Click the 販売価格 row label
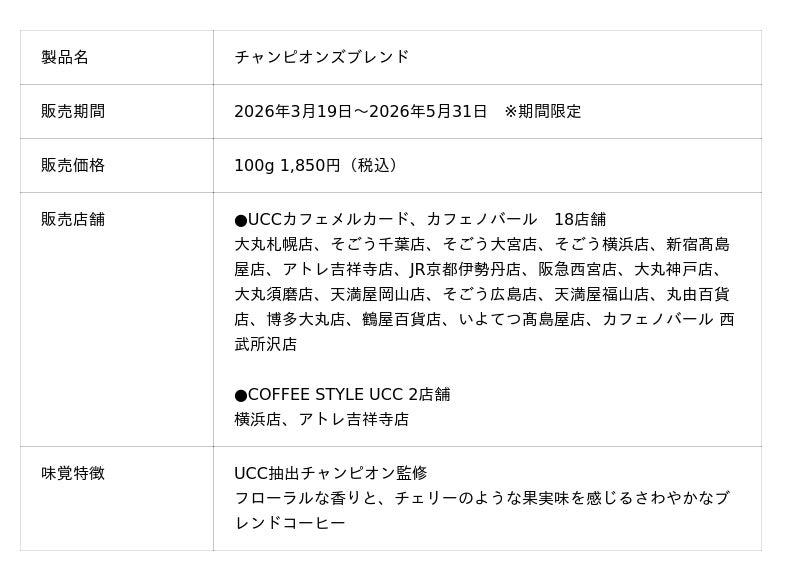This screenshot has height=581, width=800. click(x=73, y=165)
